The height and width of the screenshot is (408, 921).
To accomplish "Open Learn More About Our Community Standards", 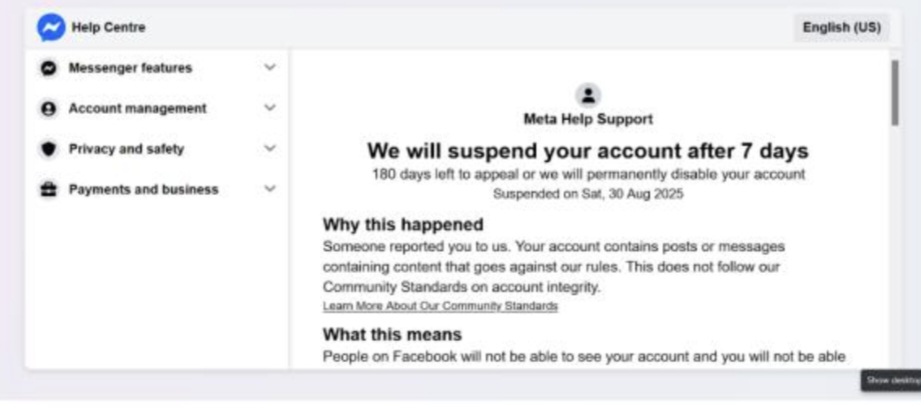I will pos(440,306).
